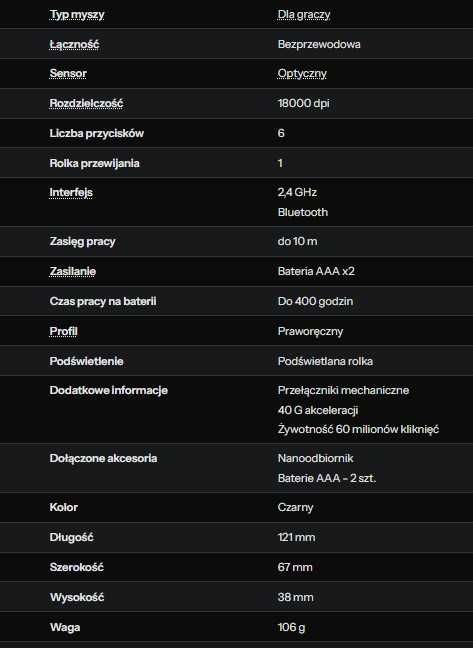Screen dimensions: 473x648
Task: Open the 'Łączność' underlined term
Action: 74,44
